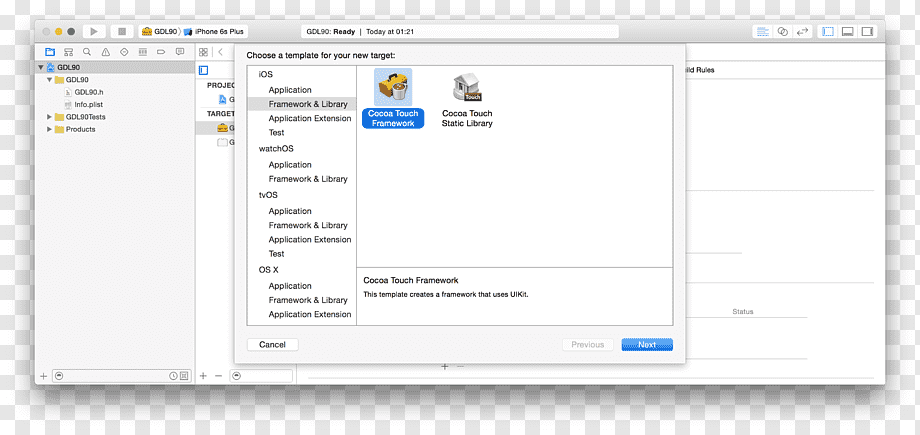Select watchOS Framework & Library category
Image resolution: width=920 pixels, height=435 pixels.
[308, 179]
